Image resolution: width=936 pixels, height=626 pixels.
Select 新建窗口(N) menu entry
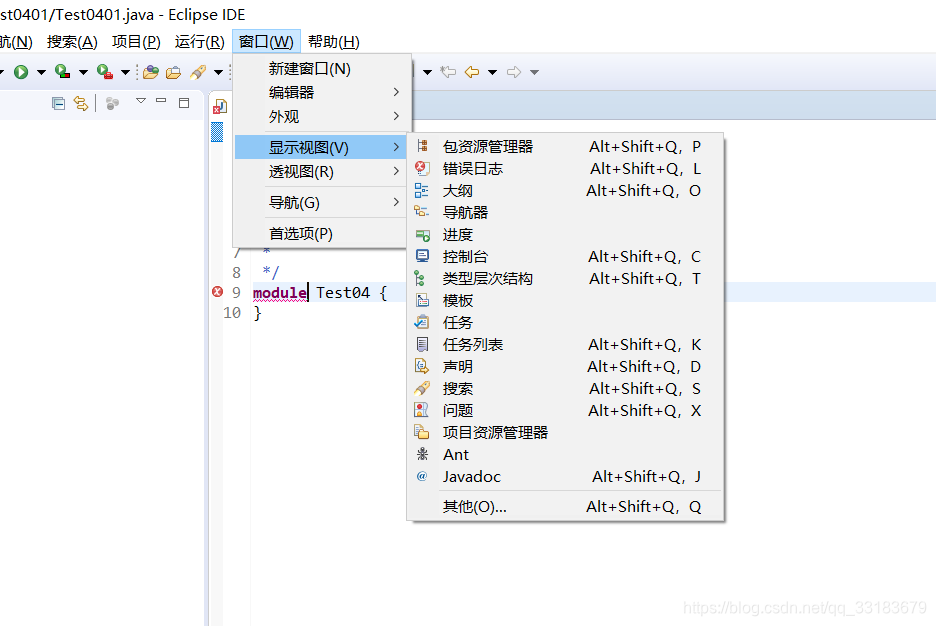[320, 69]
